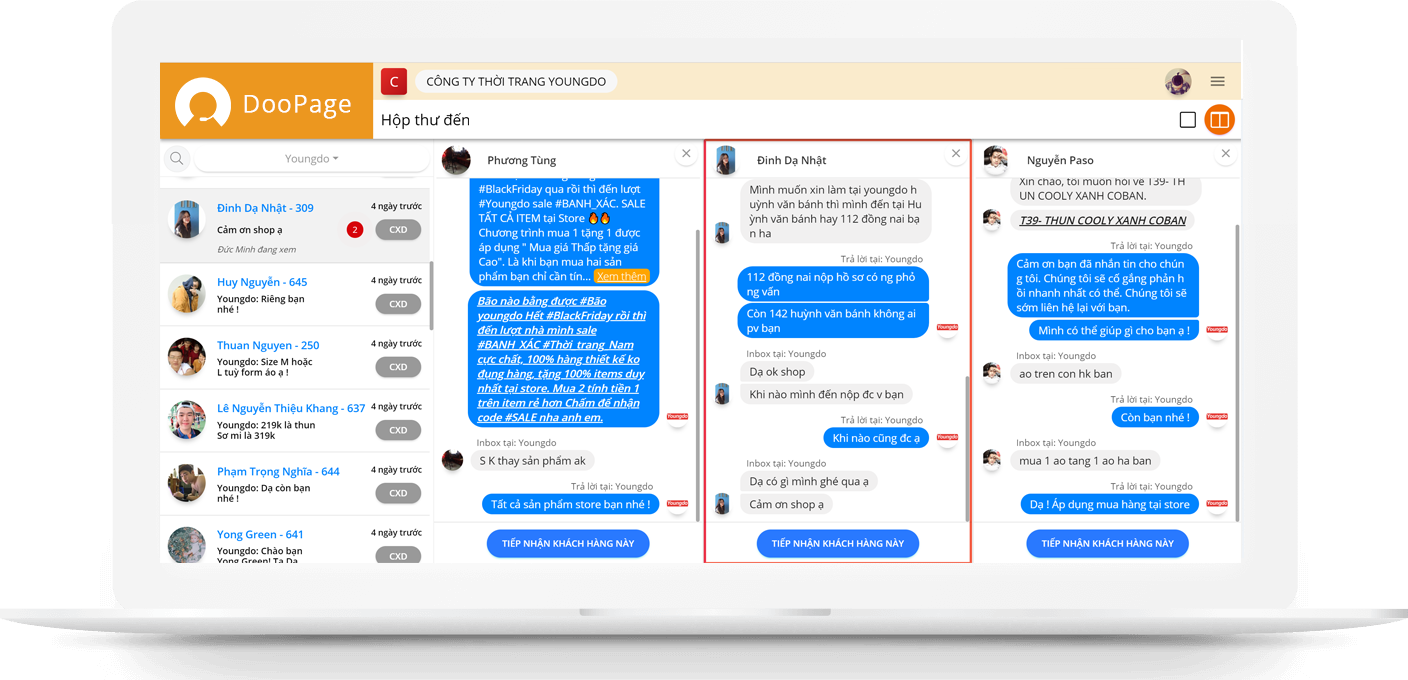Click the user profile avatar in header

click(x=1178, y=82)
